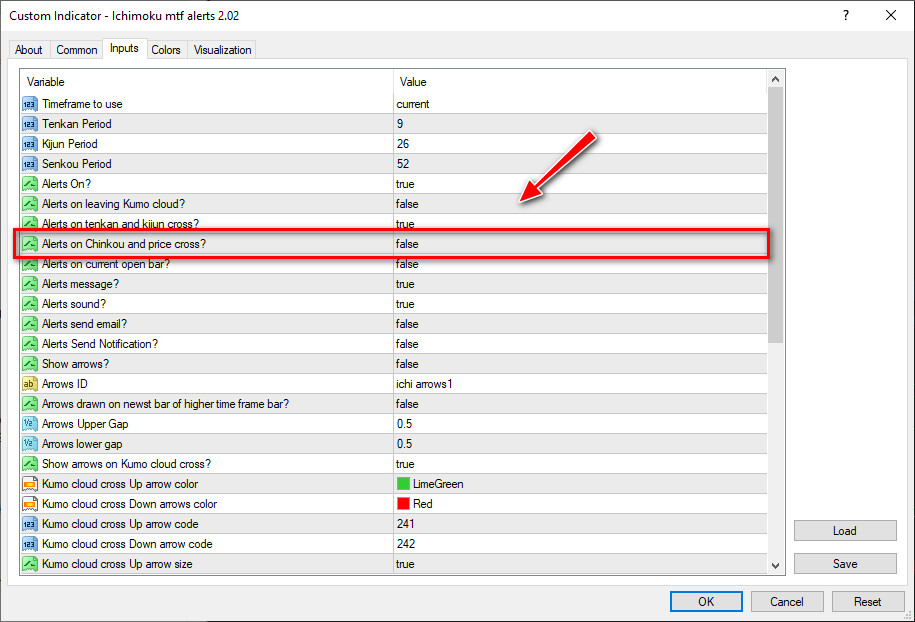Toggle the Alerts on Chinkou and price cross value
The height and width of the screenshot is (622, 915).
tap(580, 244)
